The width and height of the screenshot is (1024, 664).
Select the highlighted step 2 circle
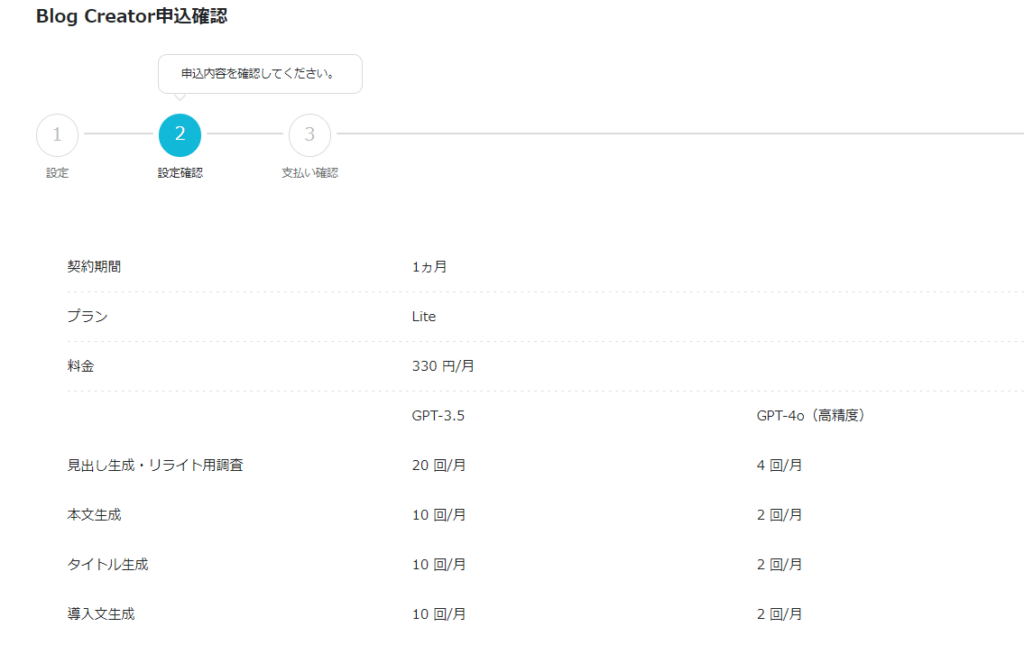(x=180, y=135)
